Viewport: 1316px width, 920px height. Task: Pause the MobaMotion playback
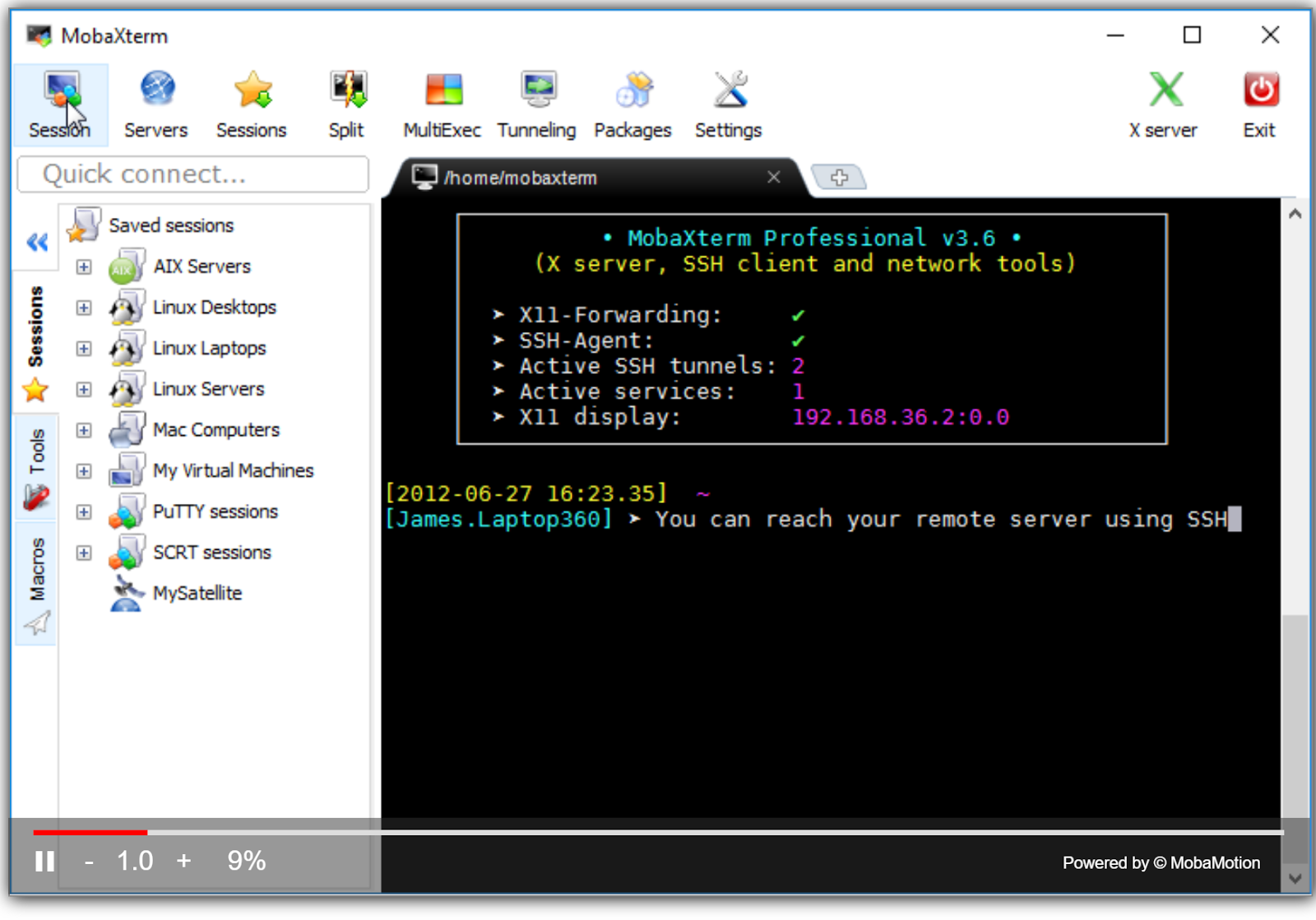44,861
